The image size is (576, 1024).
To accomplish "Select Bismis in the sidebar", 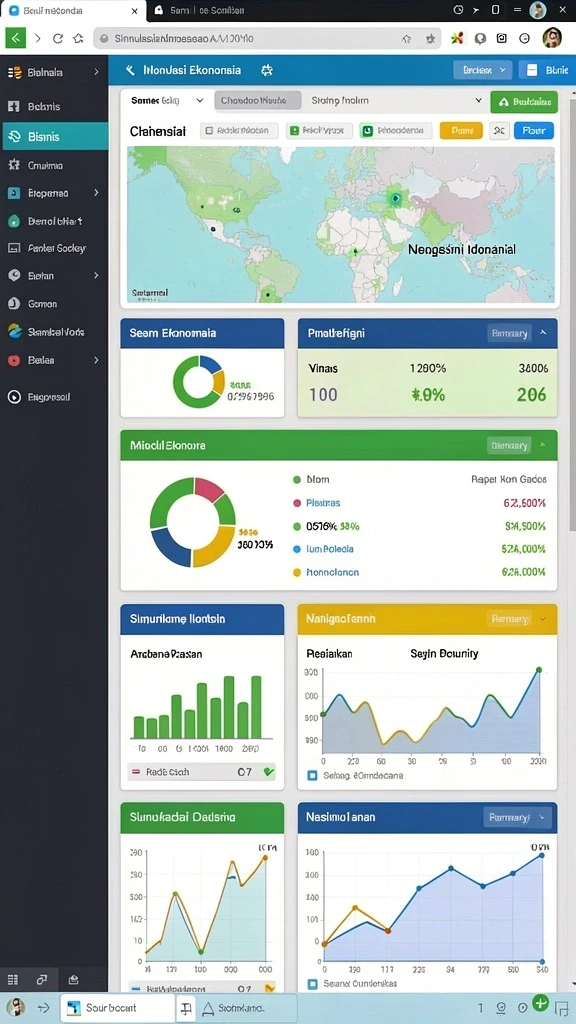I will (55, 136).
